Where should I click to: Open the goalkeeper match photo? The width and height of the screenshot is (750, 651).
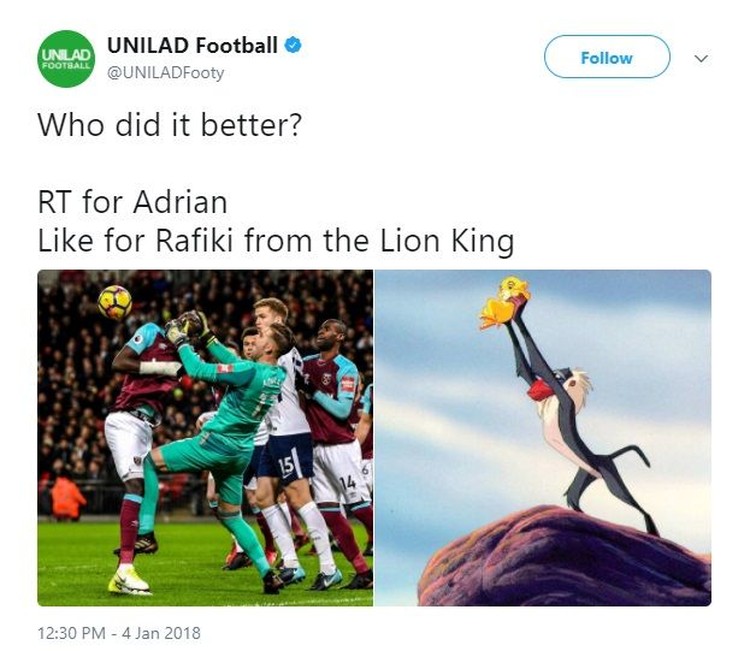205,438
